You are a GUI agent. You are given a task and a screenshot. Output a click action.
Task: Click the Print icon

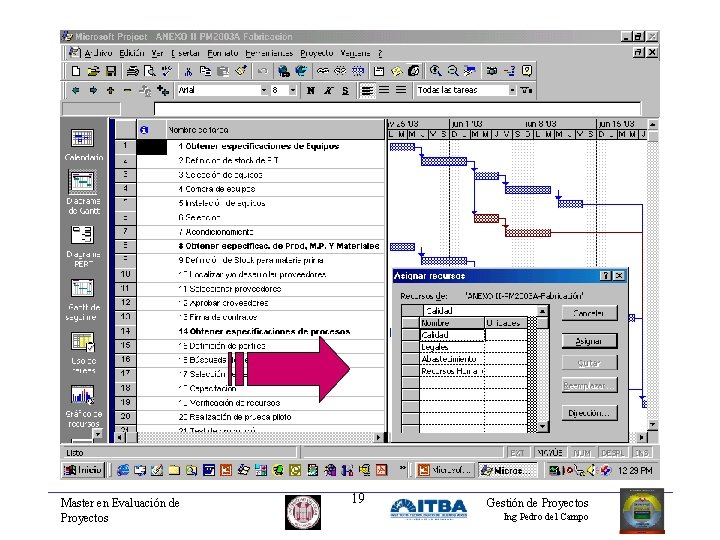[x=133, y=71]
